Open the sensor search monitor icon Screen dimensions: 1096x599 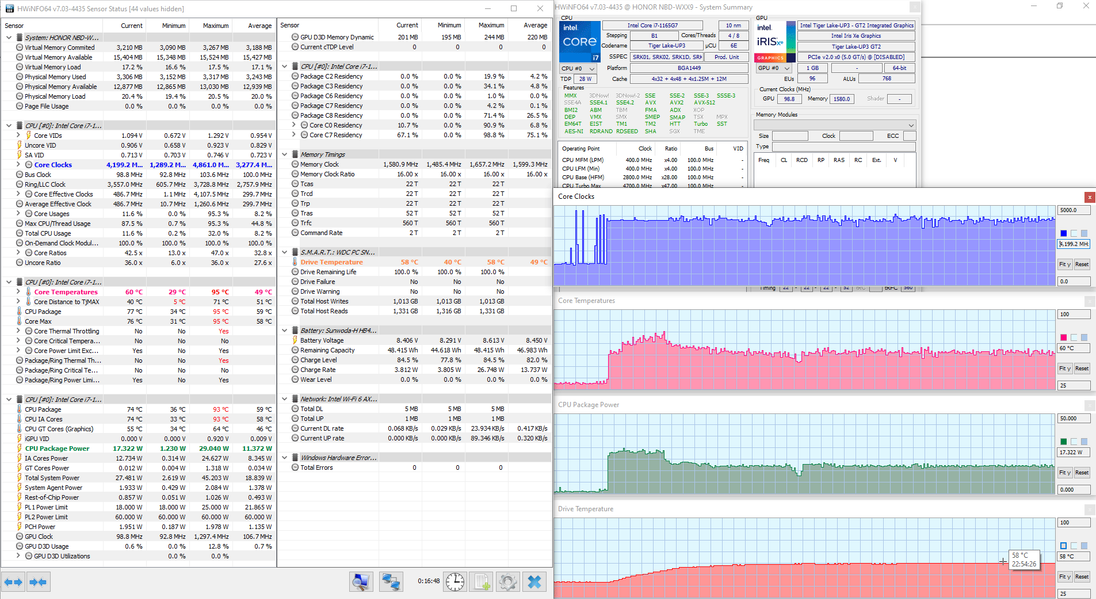(x=361, y=581)
